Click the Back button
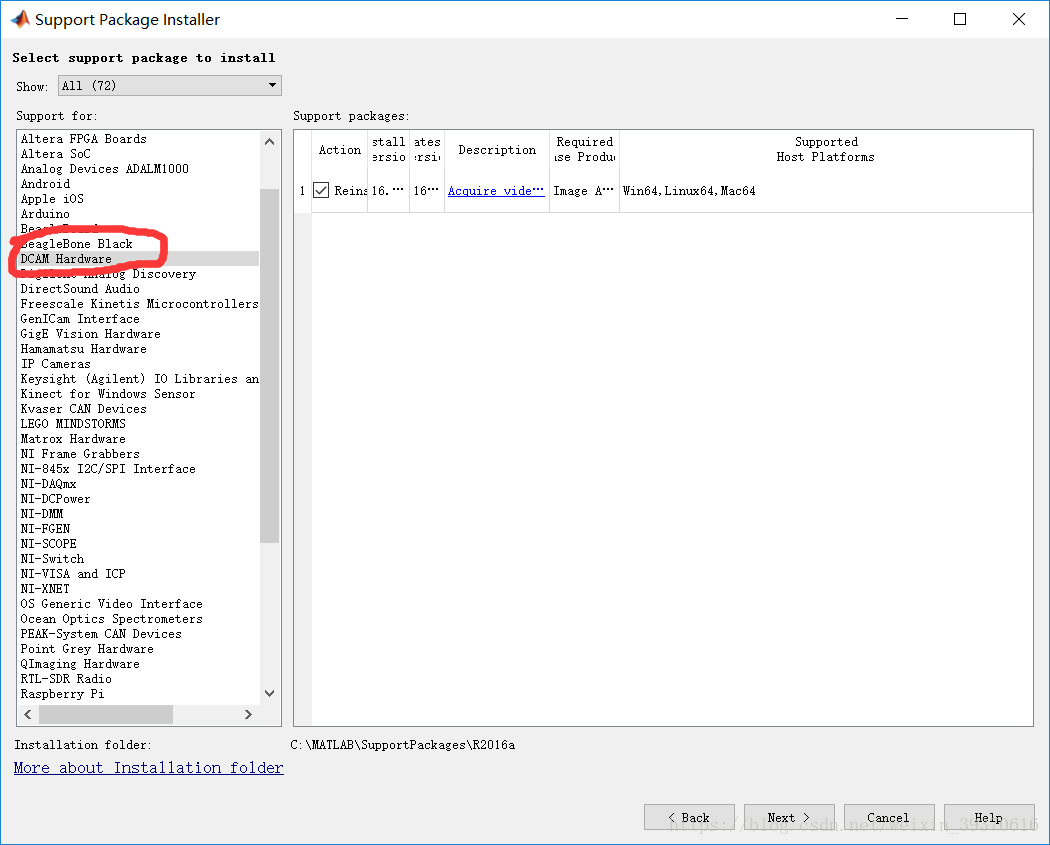 point(689,817)
